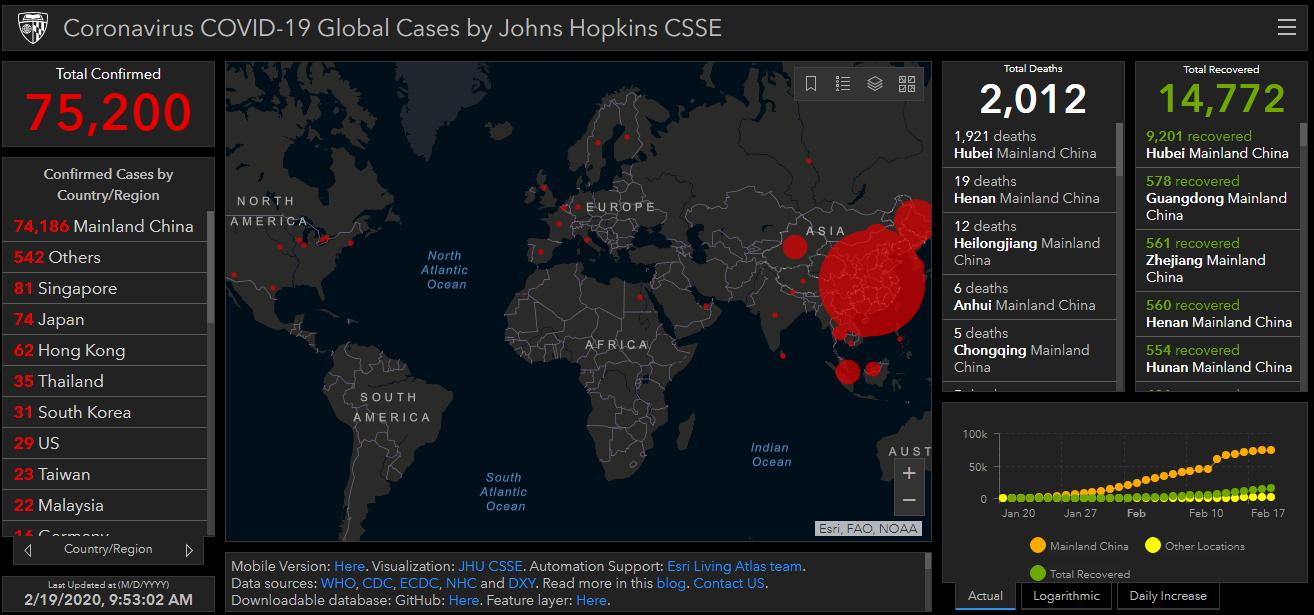
Task: Go to next Country/Region list view
Action: [x=189, y=550]
